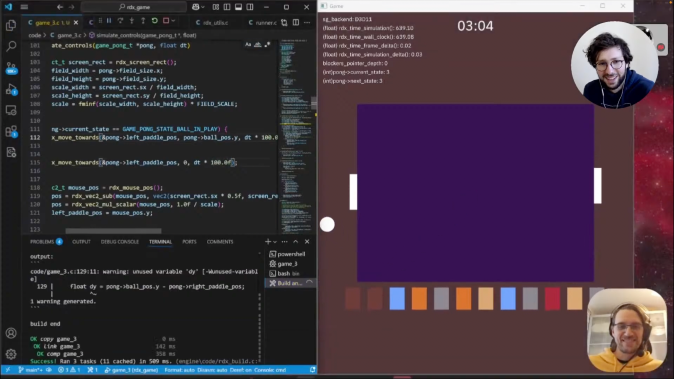Viewport: 674px width, 379px height.
Task: Open the Extensions view
Action: pyautogui.click(x=11, y=131)
